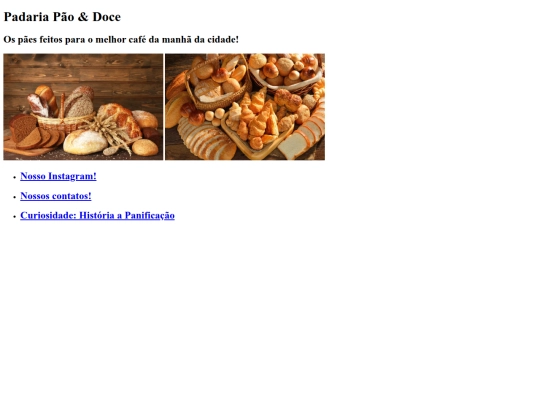Click the bullet beside Nossos contatos!

click(14, 197)
